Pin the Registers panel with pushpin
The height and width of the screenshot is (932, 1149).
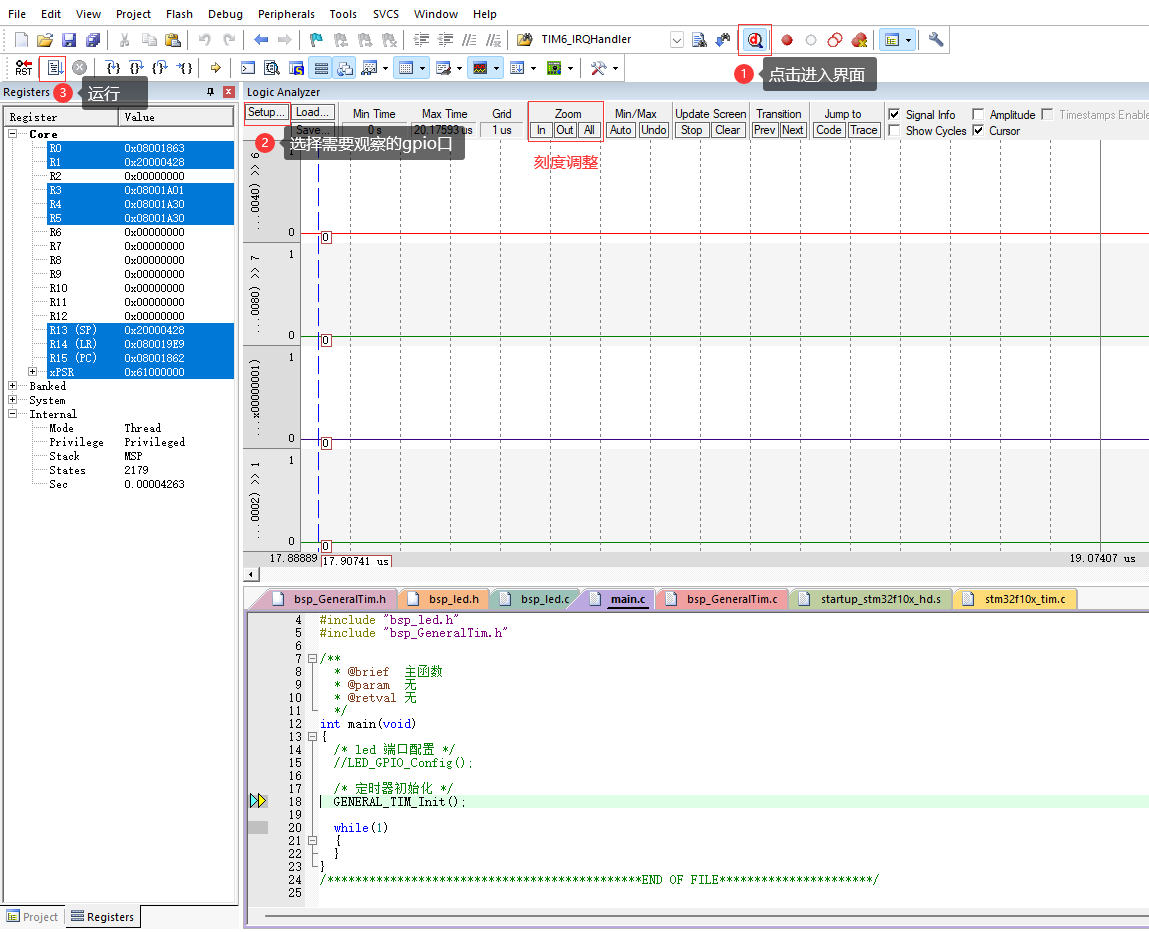pos(210,92)
